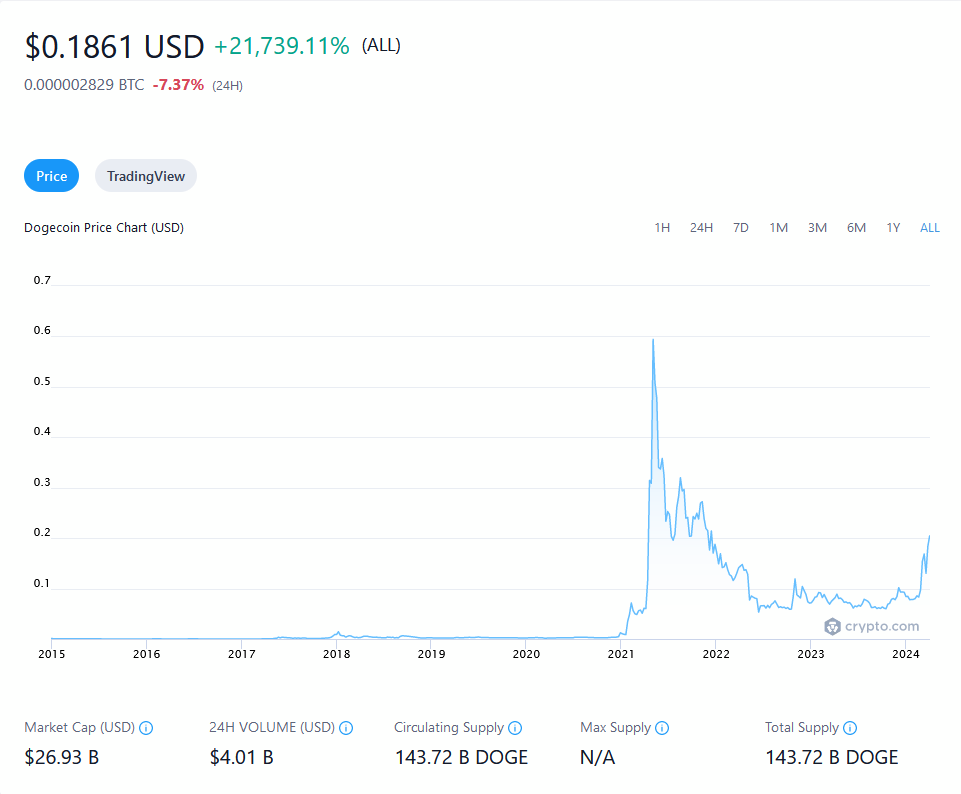961x794 pixels.
Task: Click the 2019 x-axis year label
Action: pyautogui.click(x=431, y=654)
